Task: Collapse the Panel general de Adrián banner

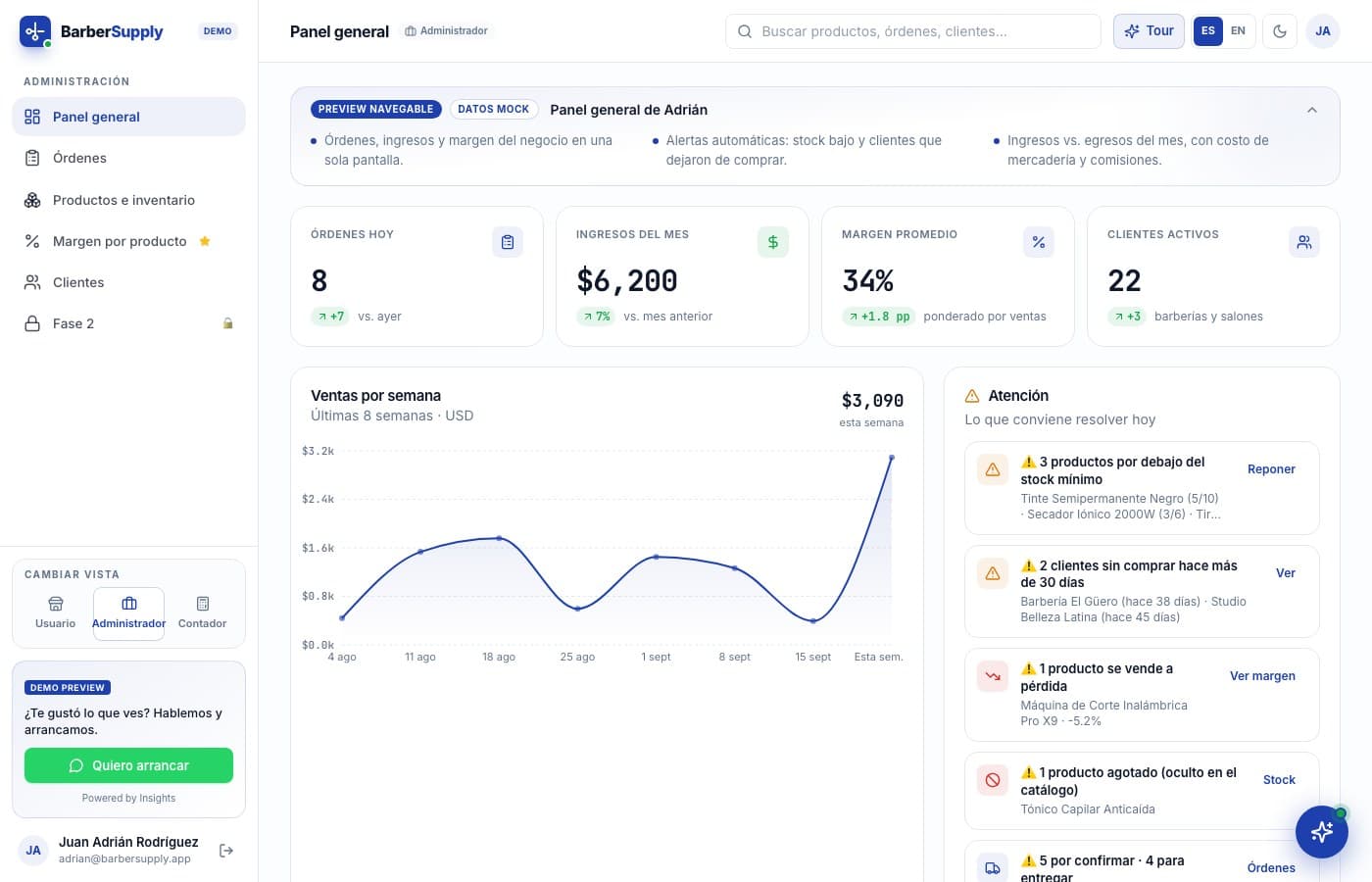Action: click(1312, 110)
